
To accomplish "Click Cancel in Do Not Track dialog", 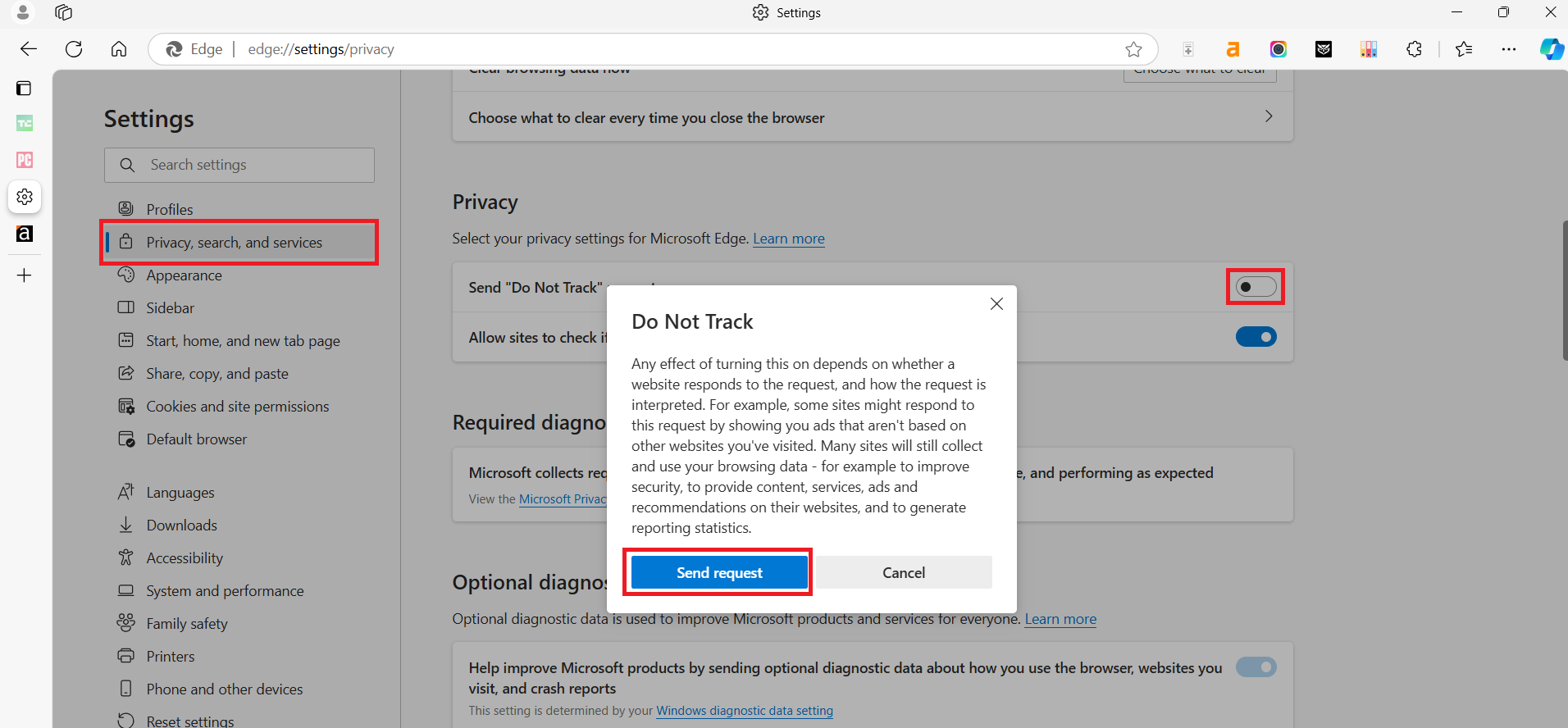I will (x=904, y=572).
